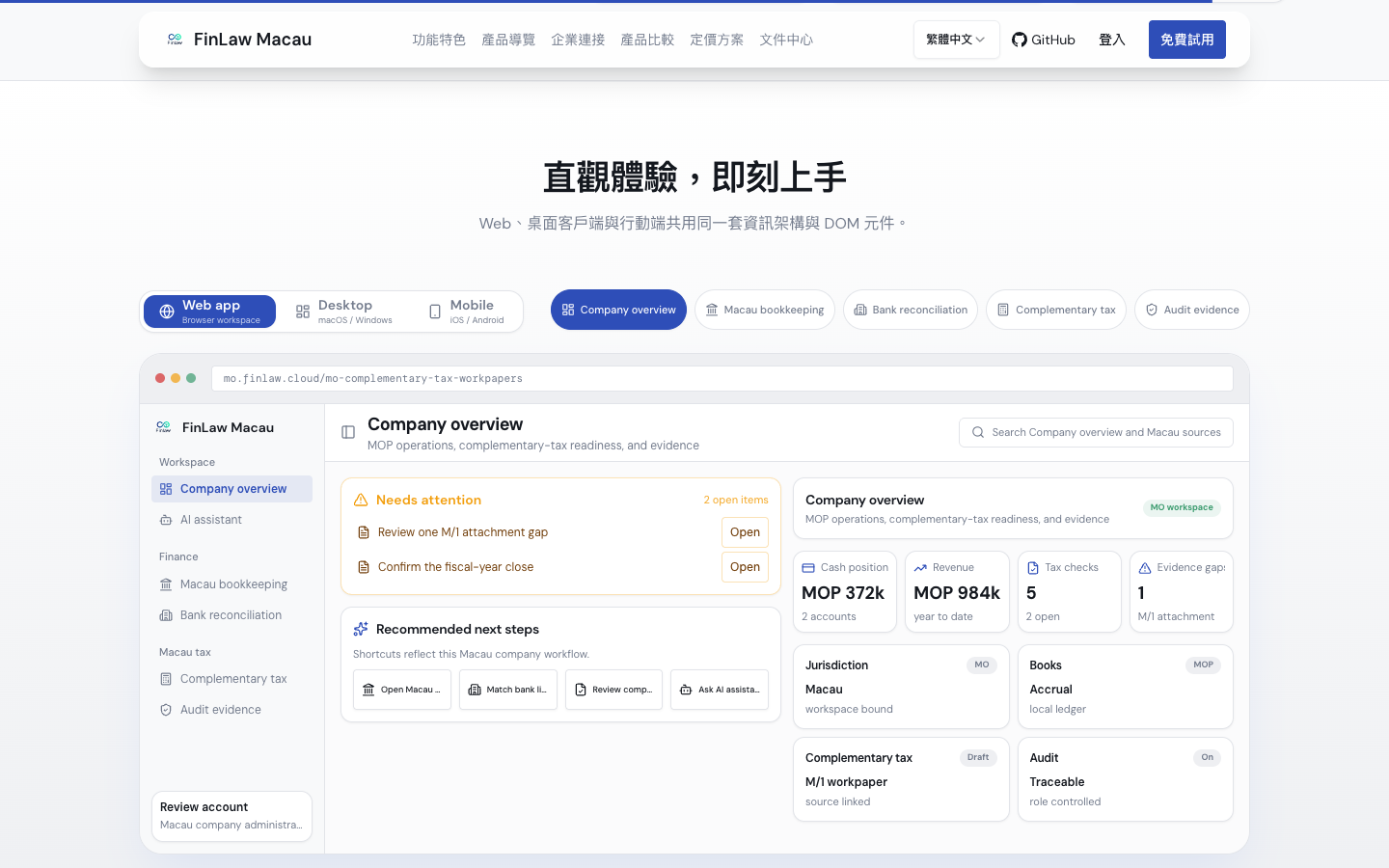
Task: Select Complementary tax in the sidebar
Action: tap(231, 679)
